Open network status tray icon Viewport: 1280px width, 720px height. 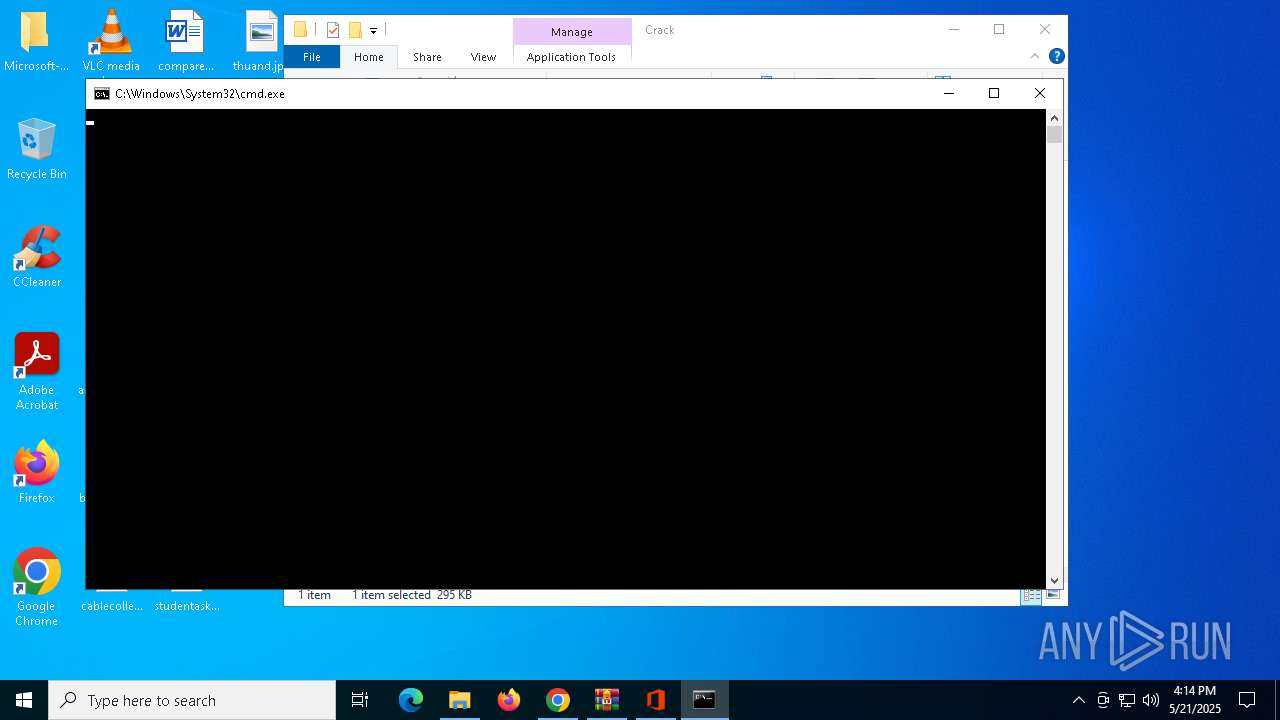coord(1127,700)
